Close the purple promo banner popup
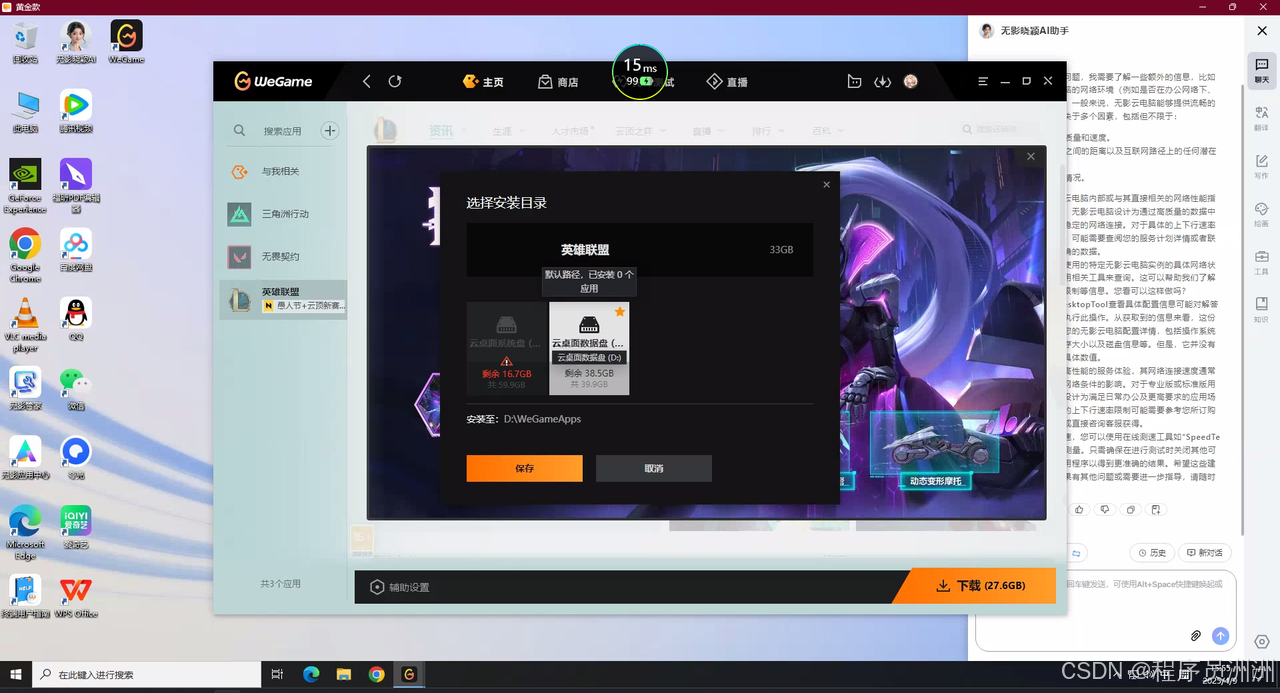 point(1030,156)
